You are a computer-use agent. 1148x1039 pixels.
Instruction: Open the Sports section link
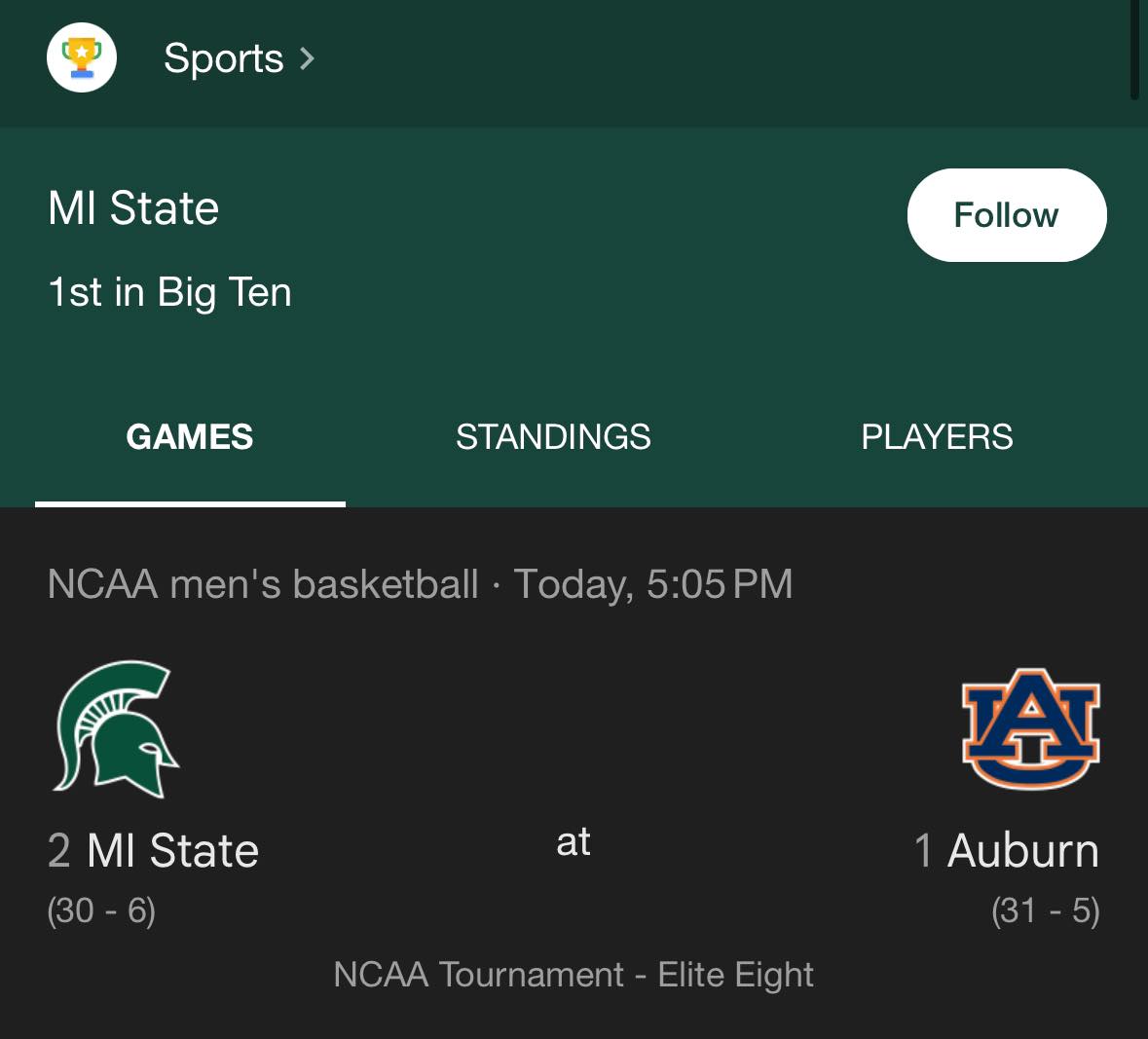click(x=223, y=58)
